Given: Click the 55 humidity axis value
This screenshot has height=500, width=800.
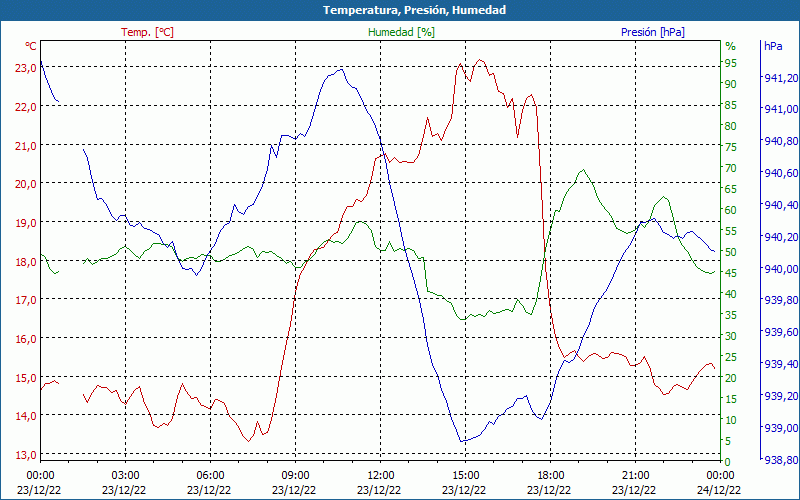Looking at the screenshot, I should pyautogui.click(x=731, y=231).
